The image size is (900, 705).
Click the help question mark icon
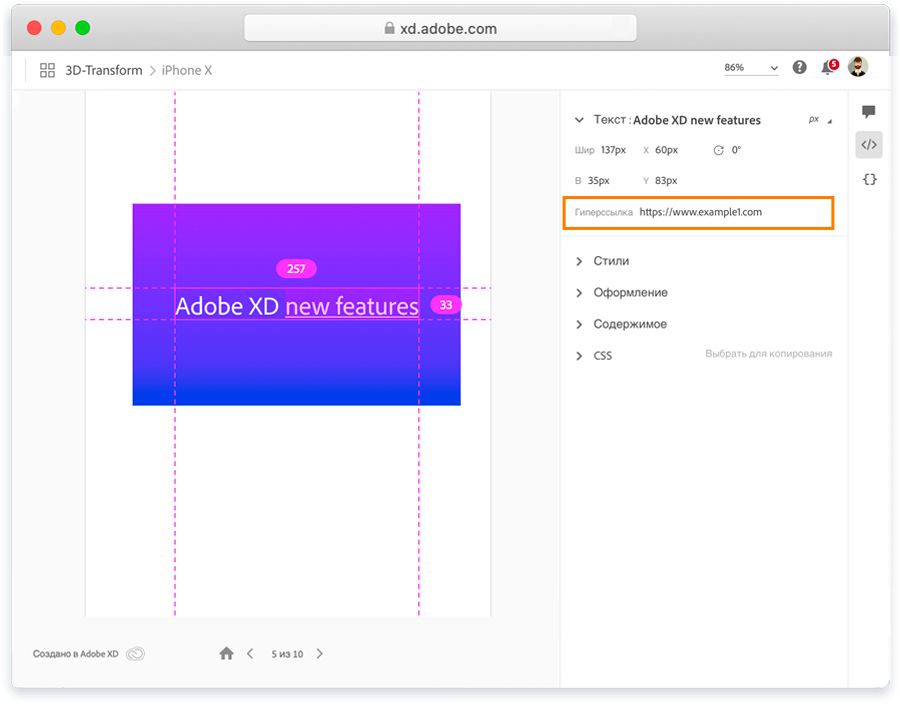point(799,68)
